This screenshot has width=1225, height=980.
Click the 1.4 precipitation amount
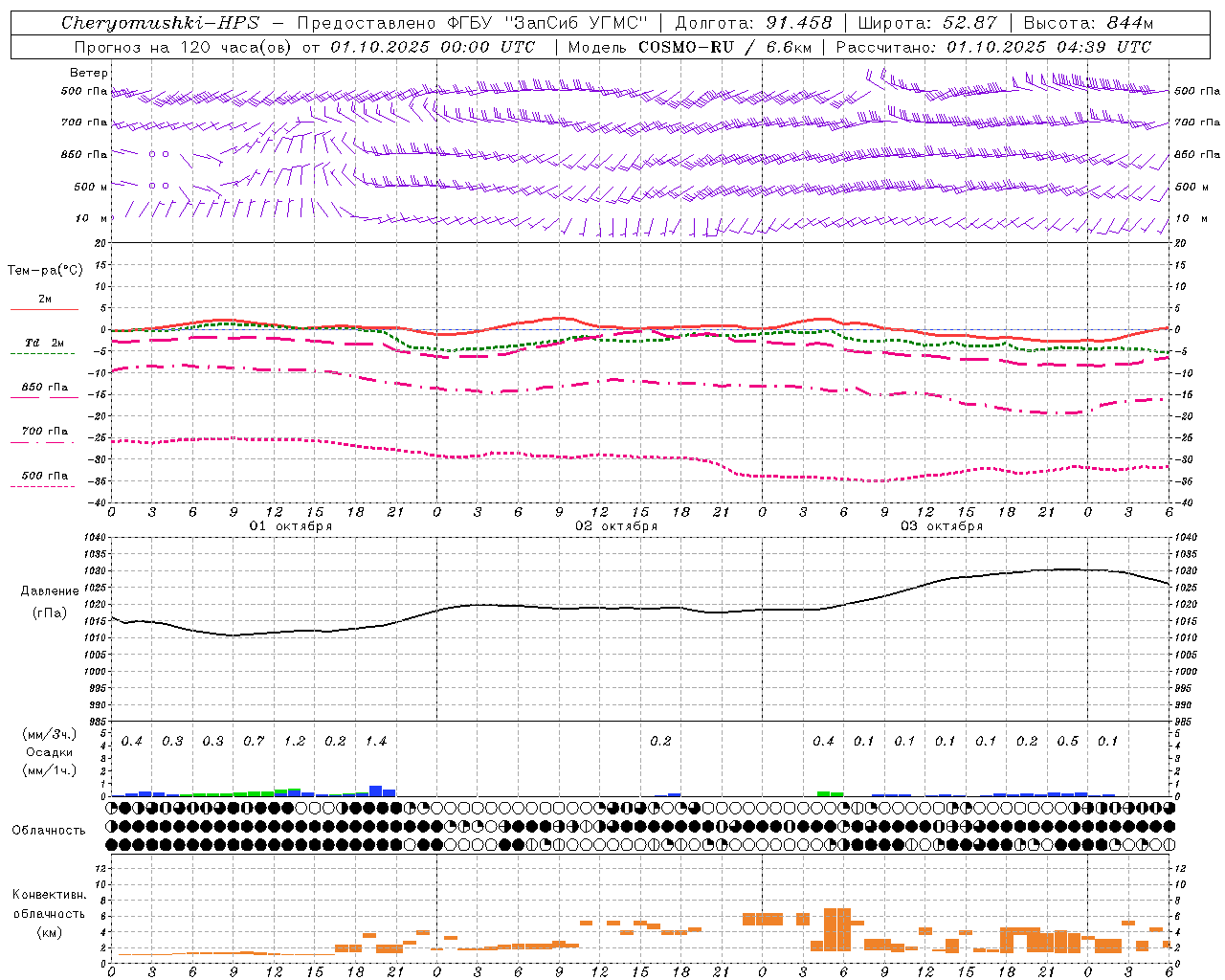click(x=376, y=742)
